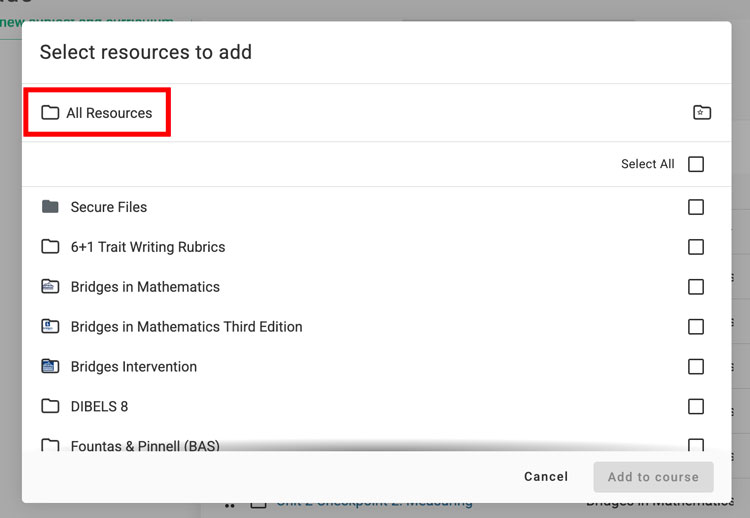Select the All Resources breadcrumb

point(109,113)
